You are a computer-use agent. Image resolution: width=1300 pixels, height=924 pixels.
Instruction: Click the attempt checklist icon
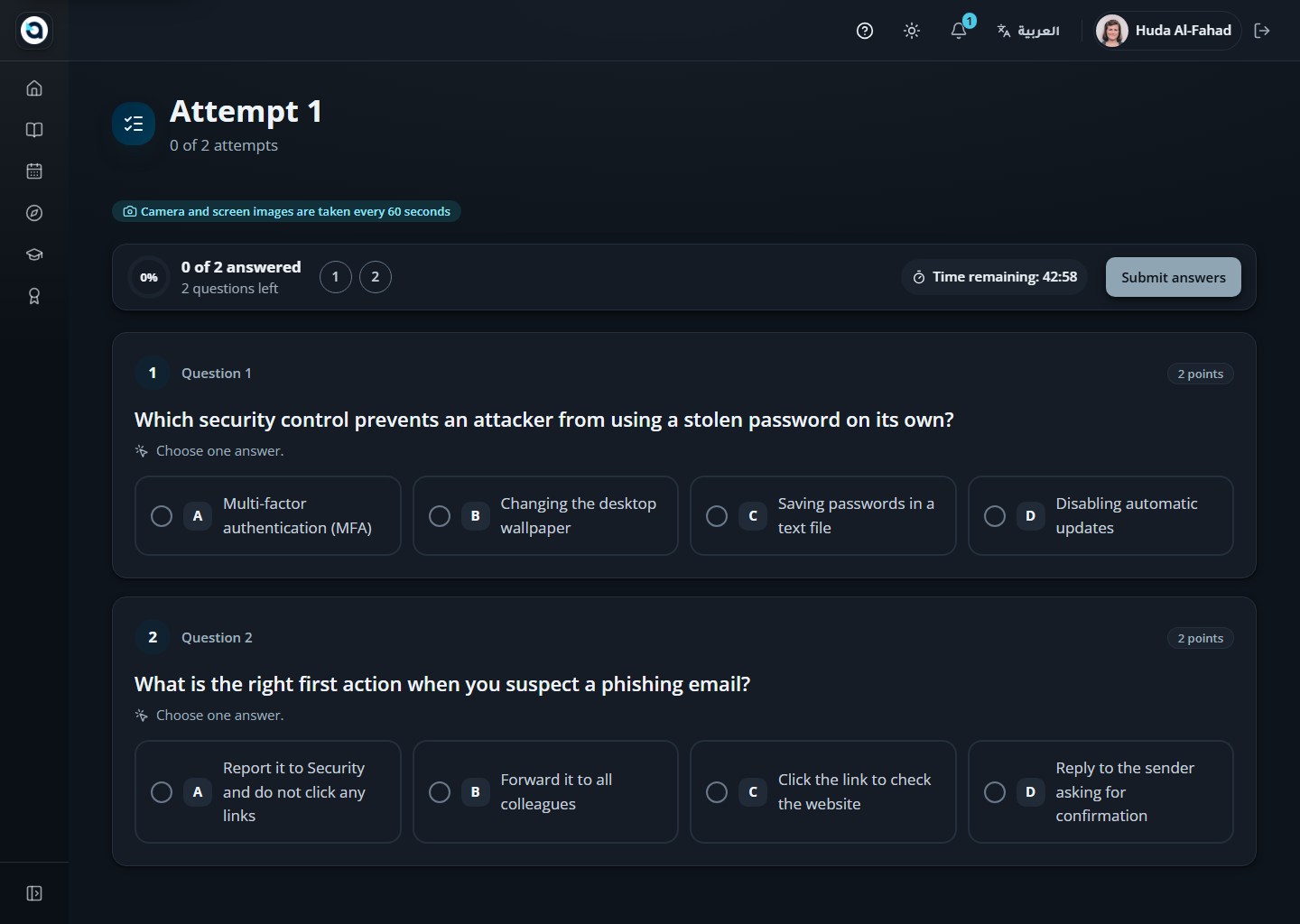pyautogui.click(x=134, y=124)
